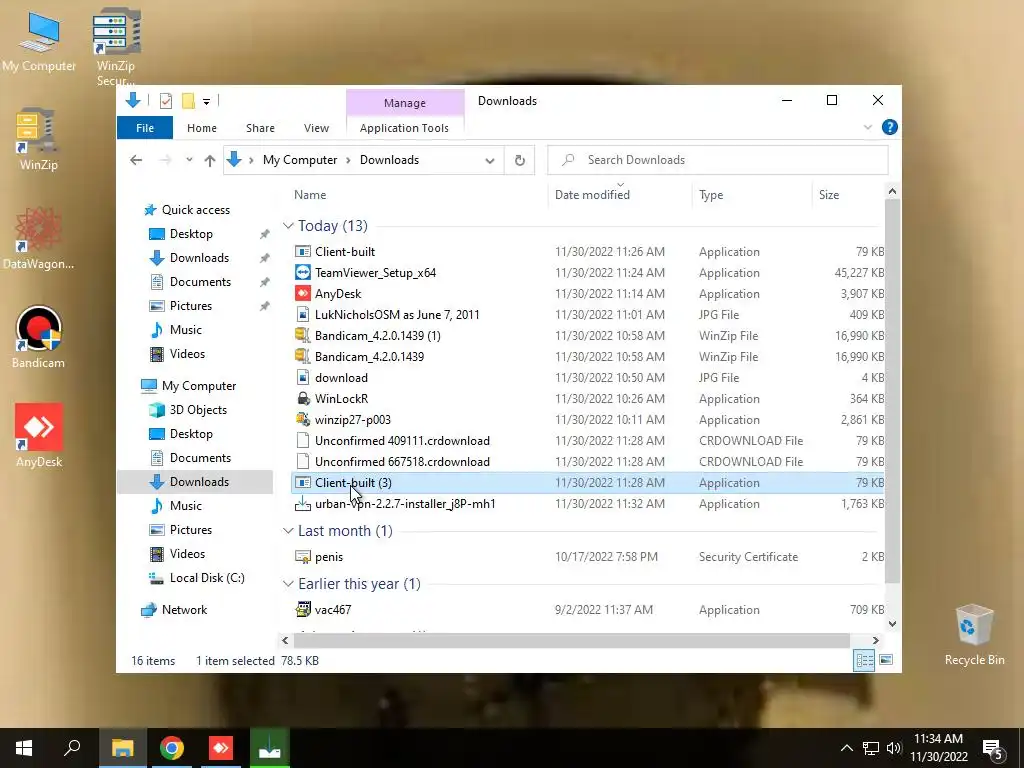The image size is (1024, 768).
Task: Open the DataWagon desktop shortcut
Action: tap(38, 238)
